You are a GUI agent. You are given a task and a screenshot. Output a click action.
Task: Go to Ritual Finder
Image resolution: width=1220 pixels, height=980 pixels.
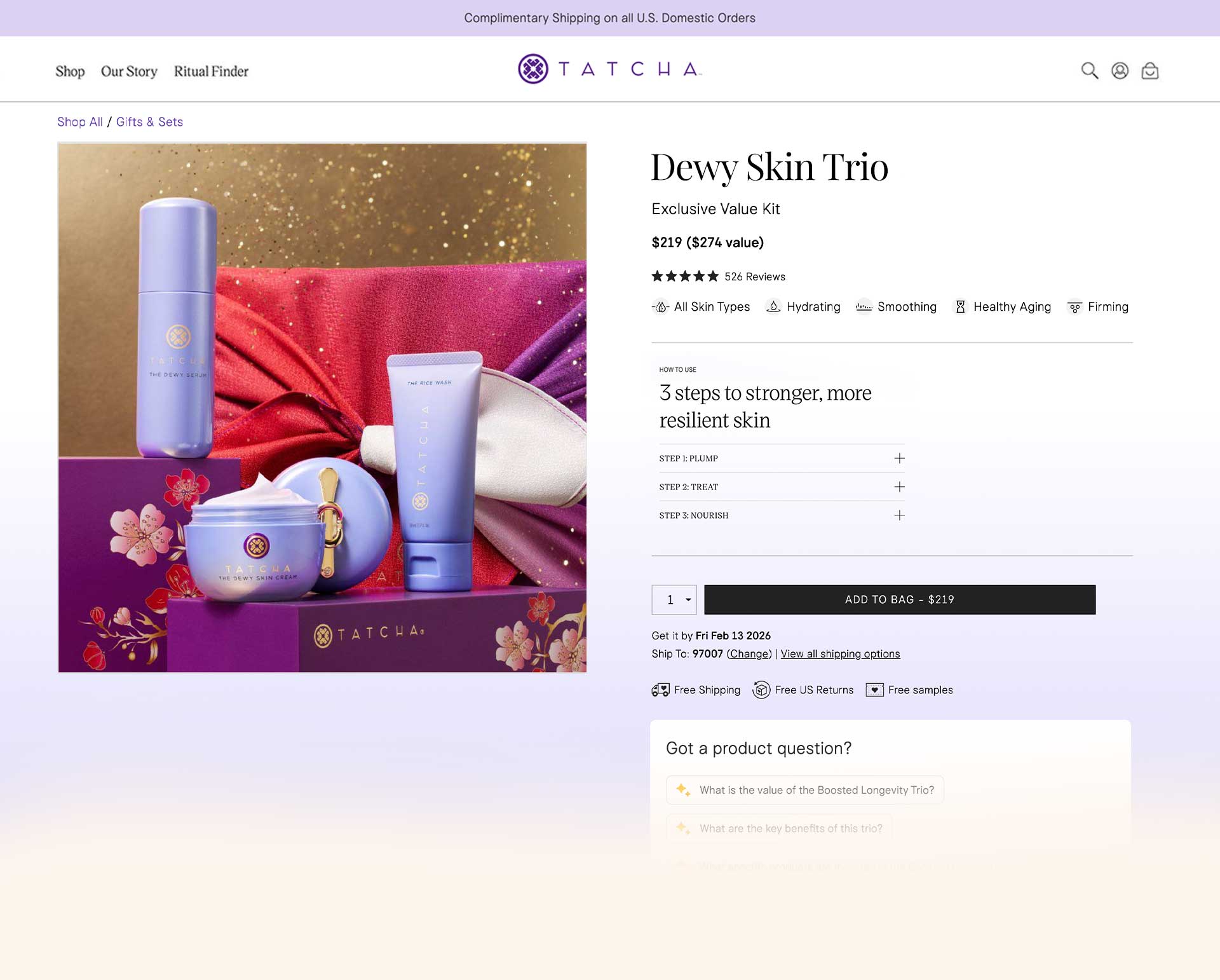[x=211, y=71]
